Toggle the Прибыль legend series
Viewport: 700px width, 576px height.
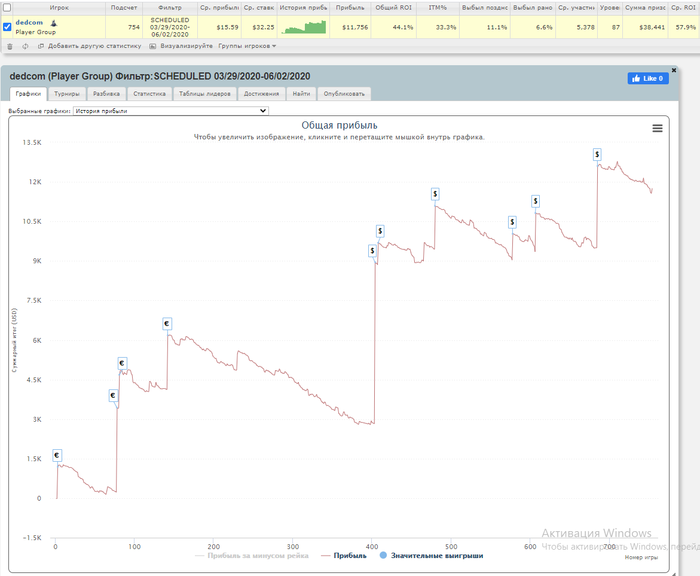pos(344,556)
